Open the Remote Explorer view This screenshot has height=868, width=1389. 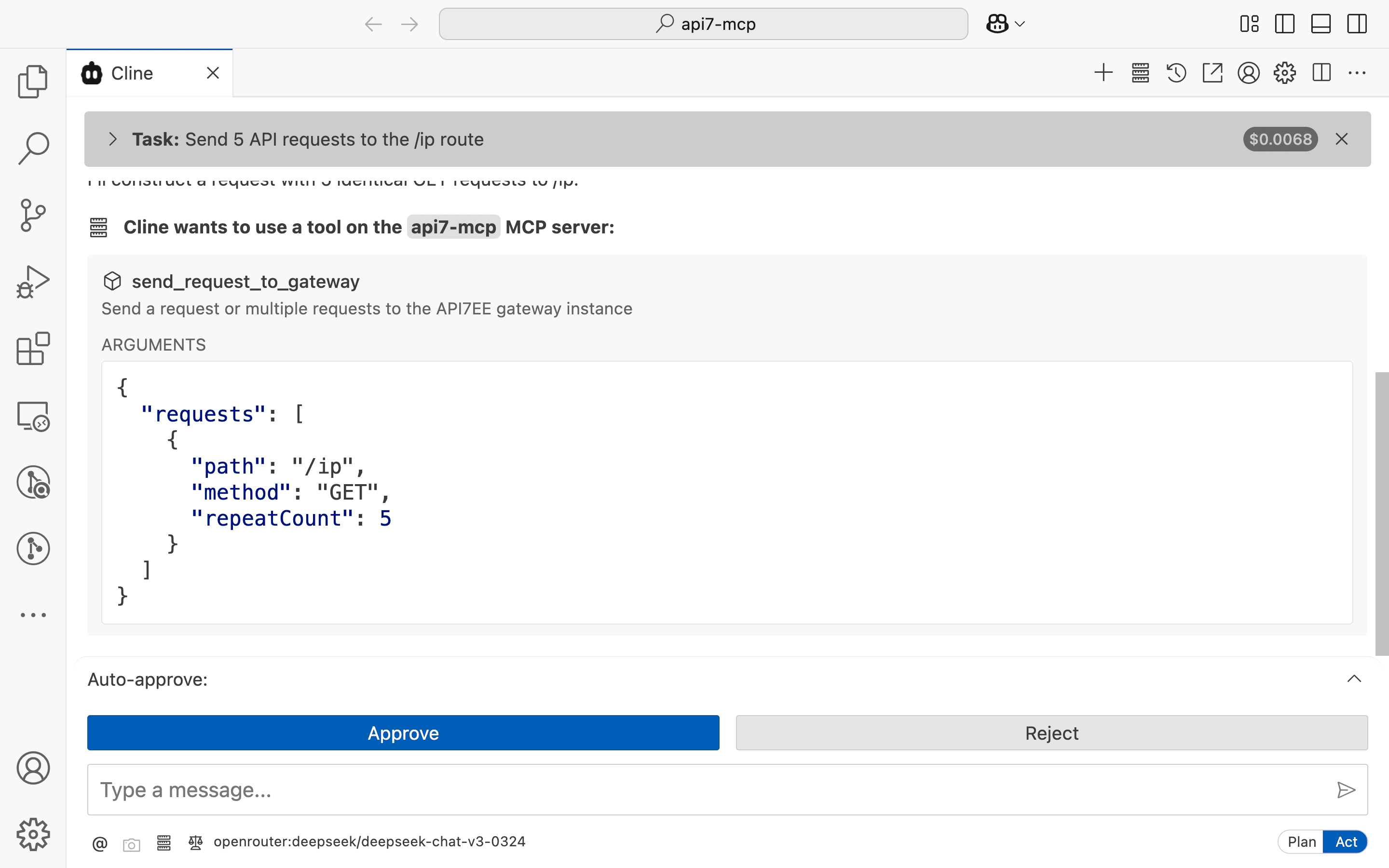point(33,416)
